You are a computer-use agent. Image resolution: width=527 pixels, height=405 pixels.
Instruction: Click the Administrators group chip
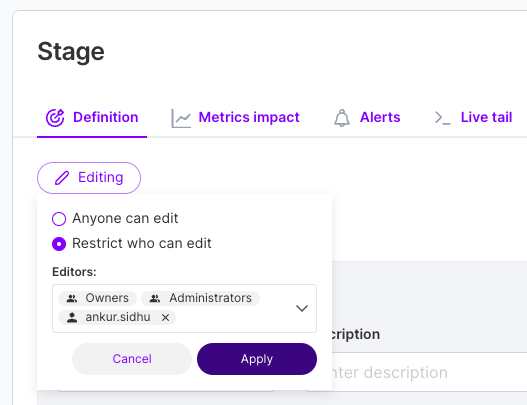[x=200, y=298]
